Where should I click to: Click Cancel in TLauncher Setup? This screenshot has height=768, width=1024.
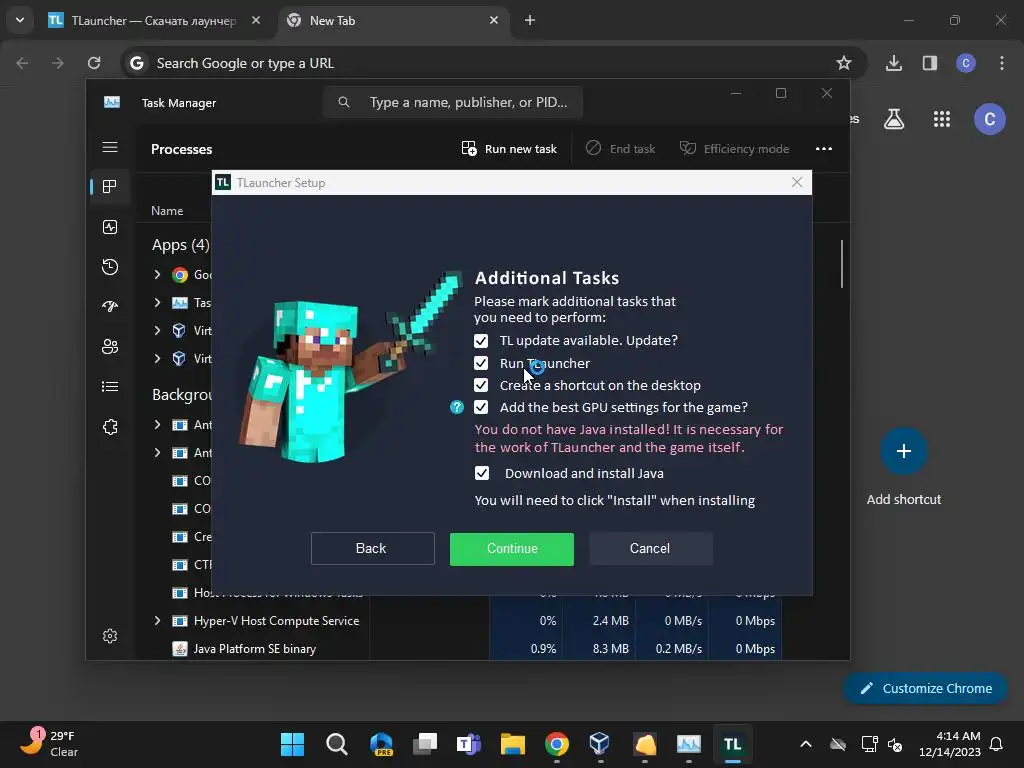coord(650,549)
